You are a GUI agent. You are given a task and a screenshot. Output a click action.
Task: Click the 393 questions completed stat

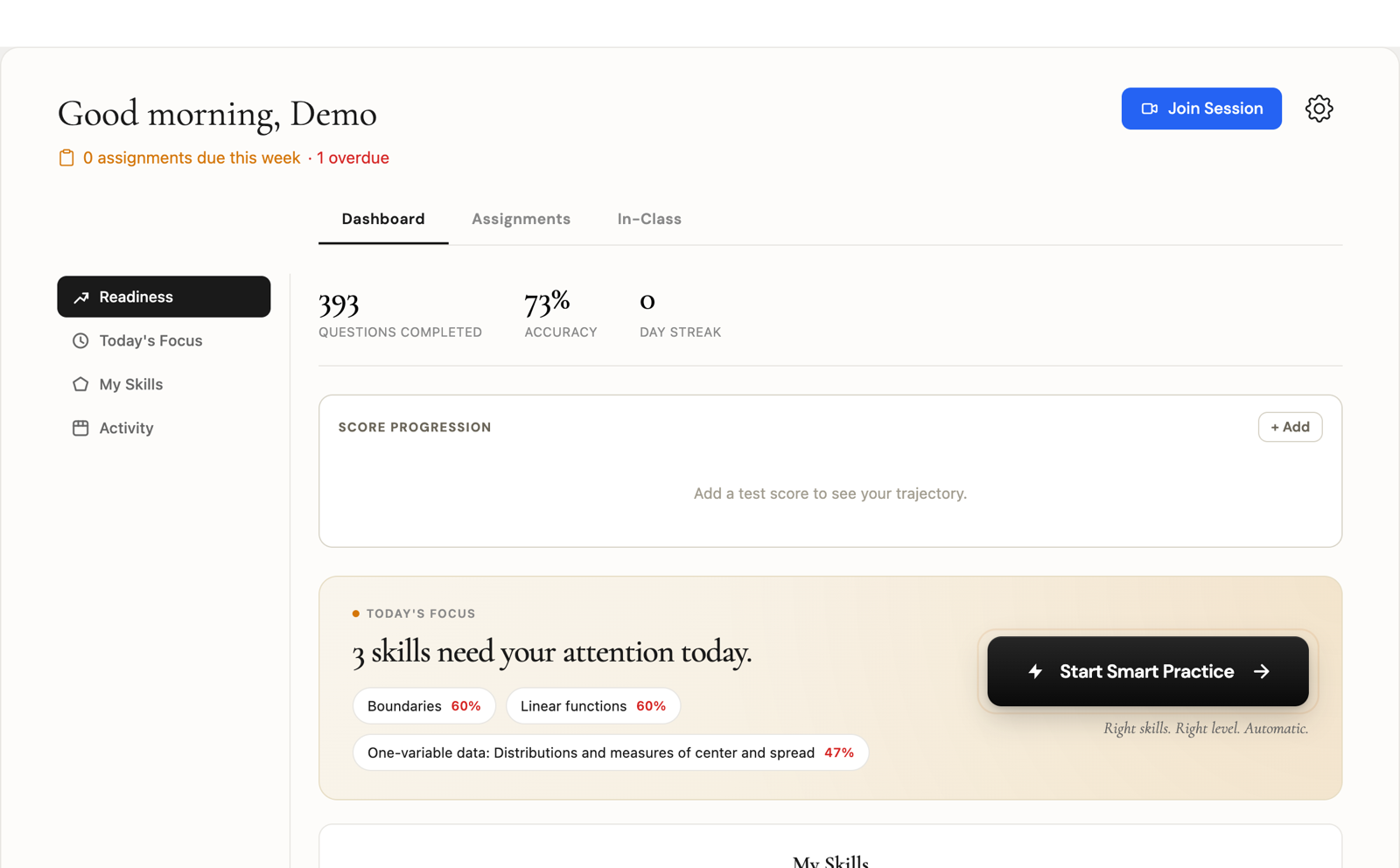pyautogui.click(x=400, y=313)
